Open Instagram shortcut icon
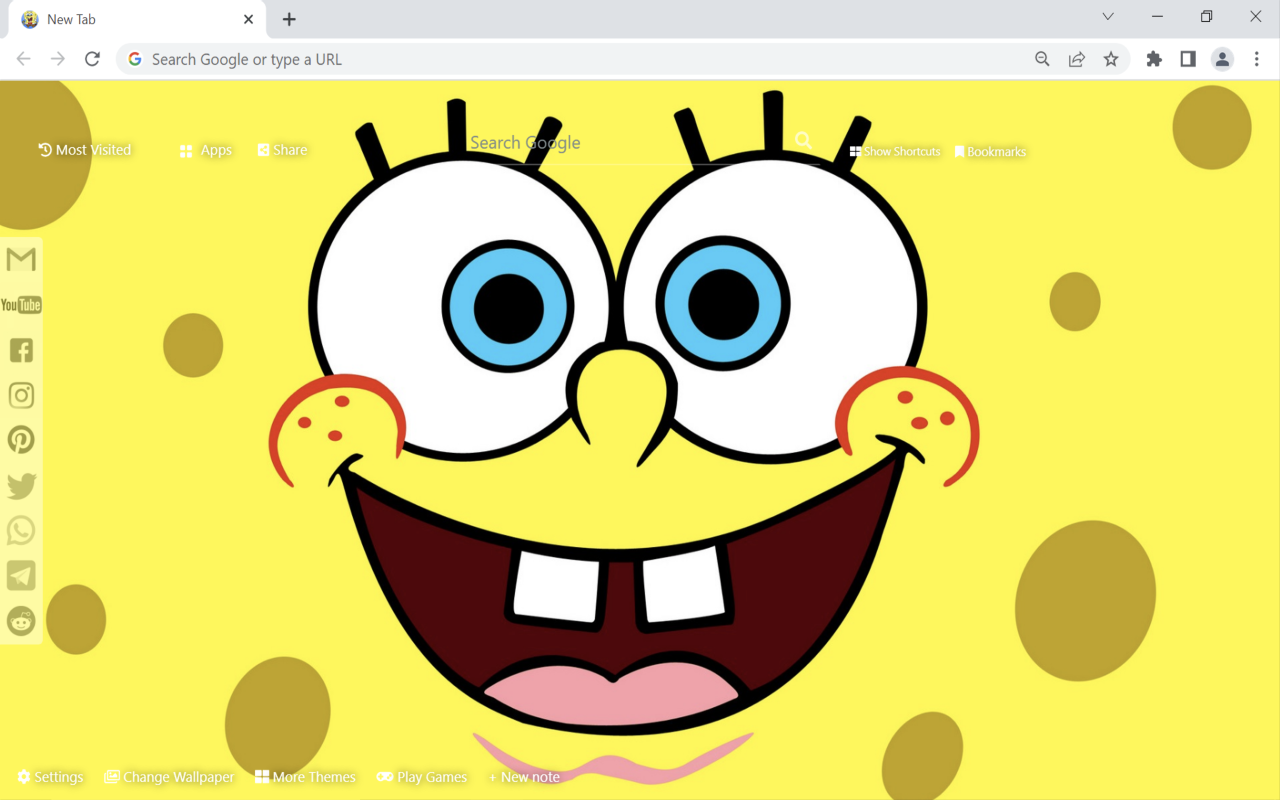This screenshot has width=1280, height=800. (x=21, y=395)
